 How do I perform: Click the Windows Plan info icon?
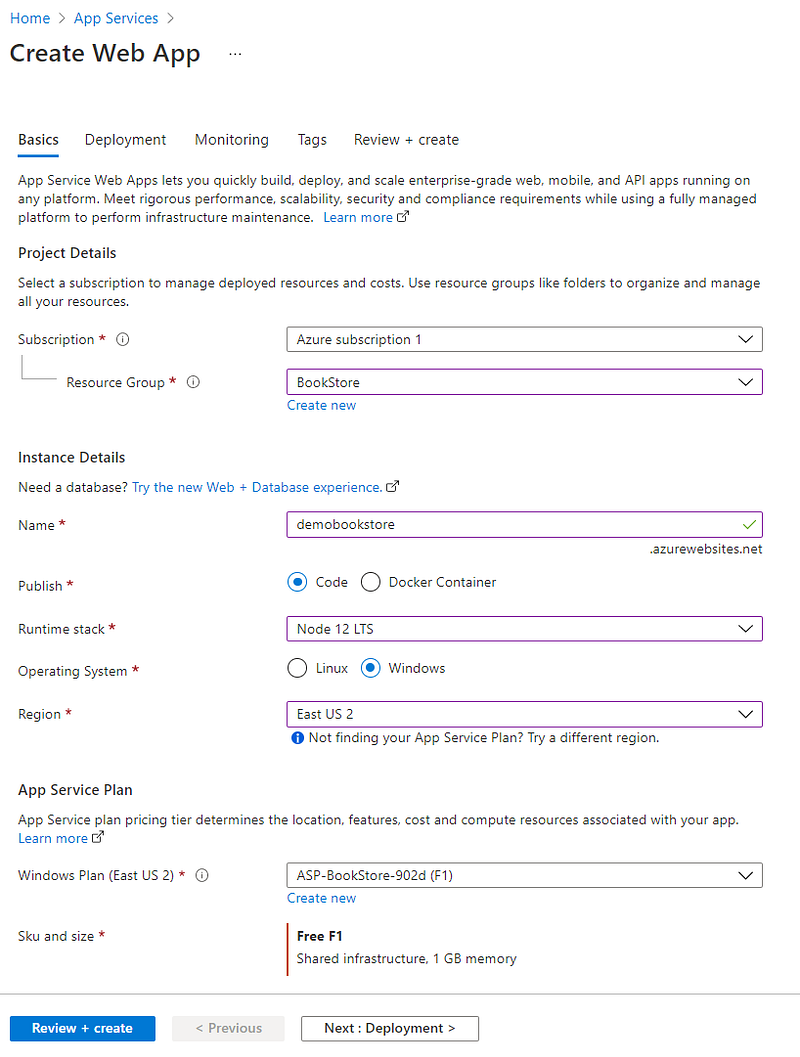click(202, 876)
